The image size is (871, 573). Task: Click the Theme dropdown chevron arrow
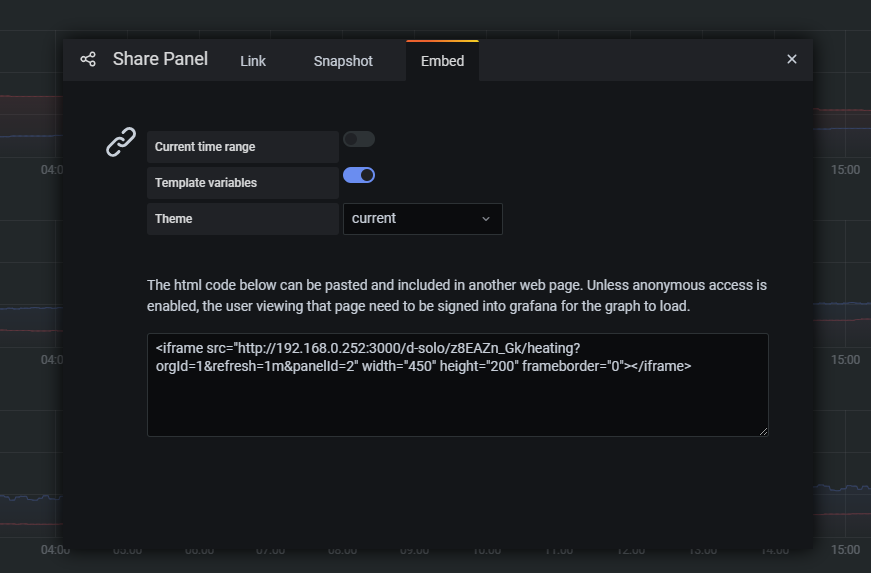[486, 219]
